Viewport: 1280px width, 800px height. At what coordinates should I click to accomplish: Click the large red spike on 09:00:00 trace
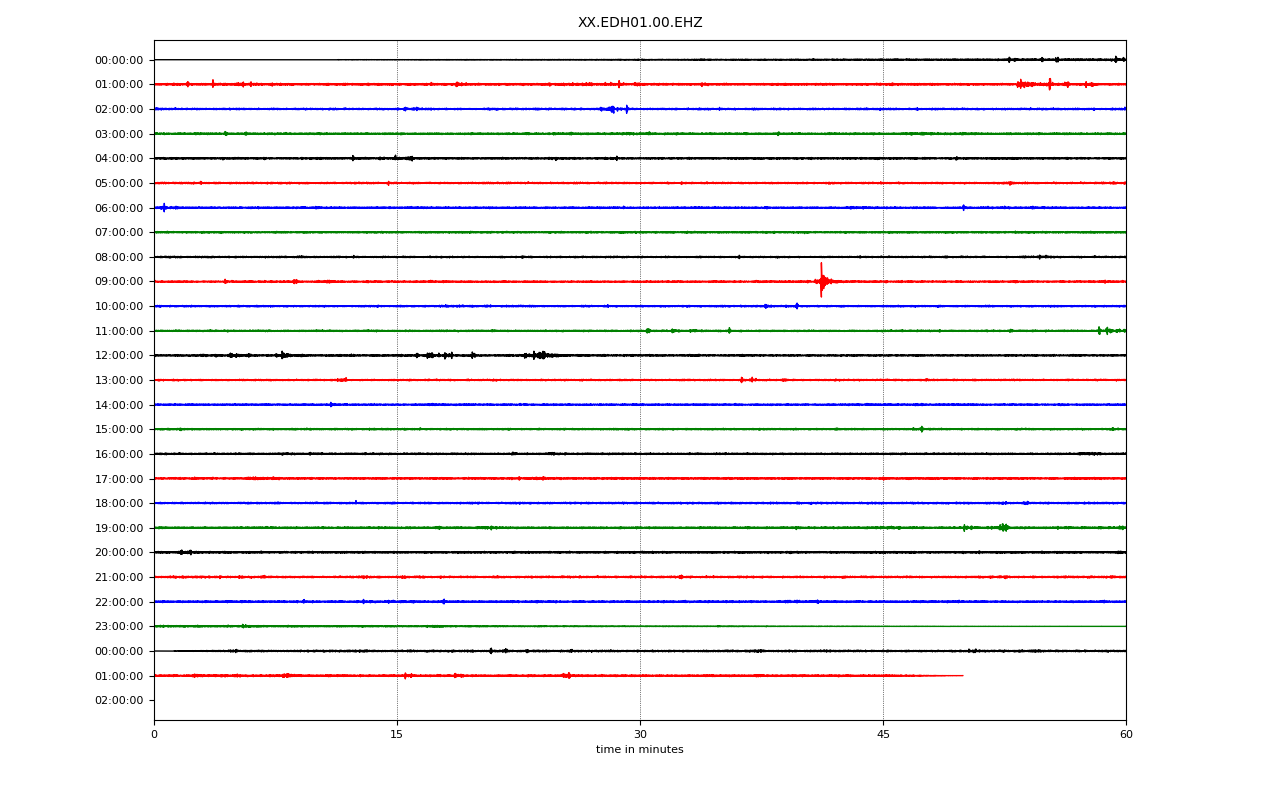click(x=821, y=281)
